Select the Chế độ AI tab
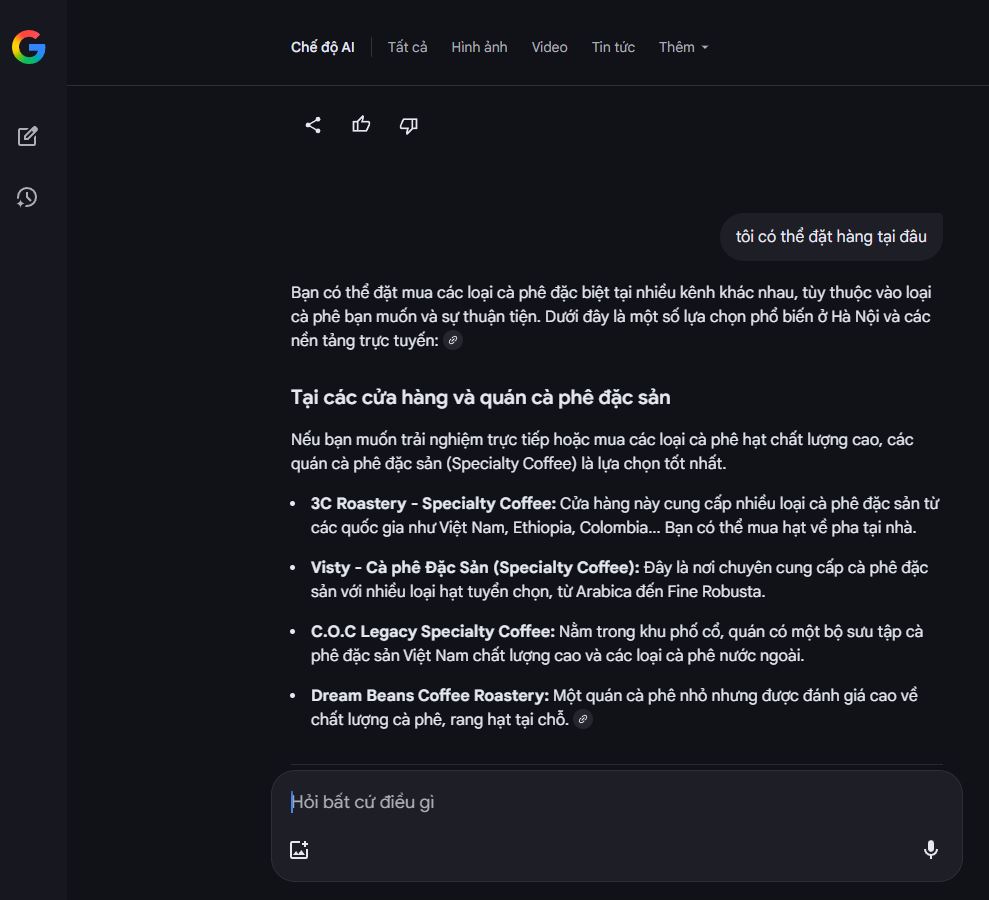This screenshot has height=900, width=989. tap(322, 47)
